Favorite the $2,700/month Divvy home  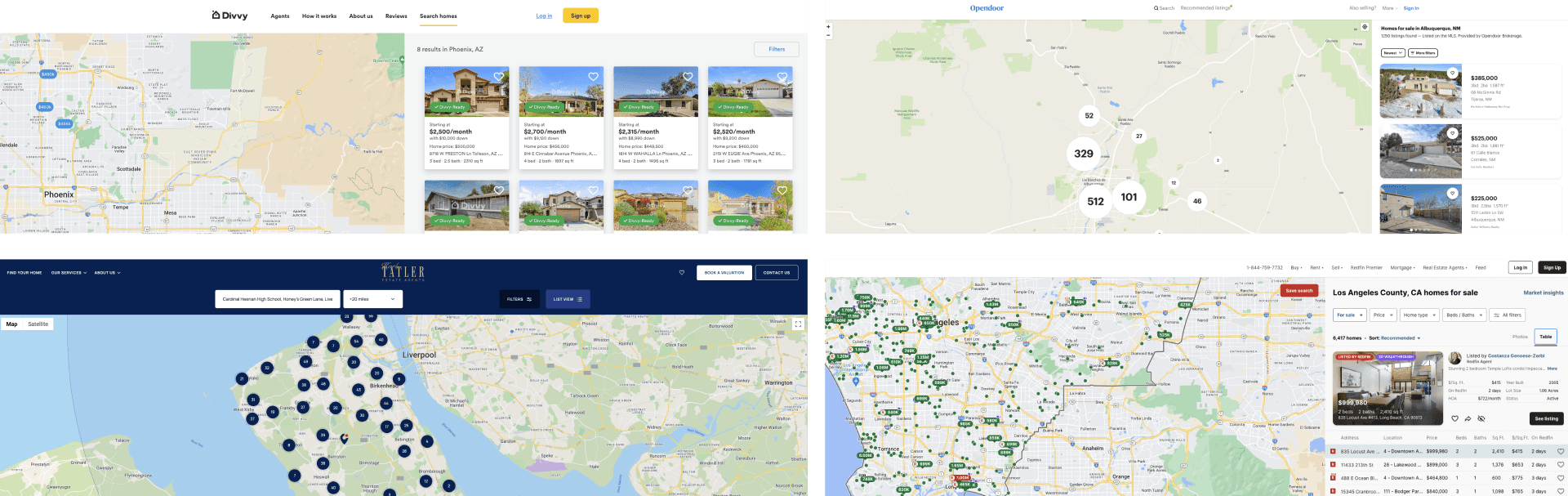click(x=594, y=77)
